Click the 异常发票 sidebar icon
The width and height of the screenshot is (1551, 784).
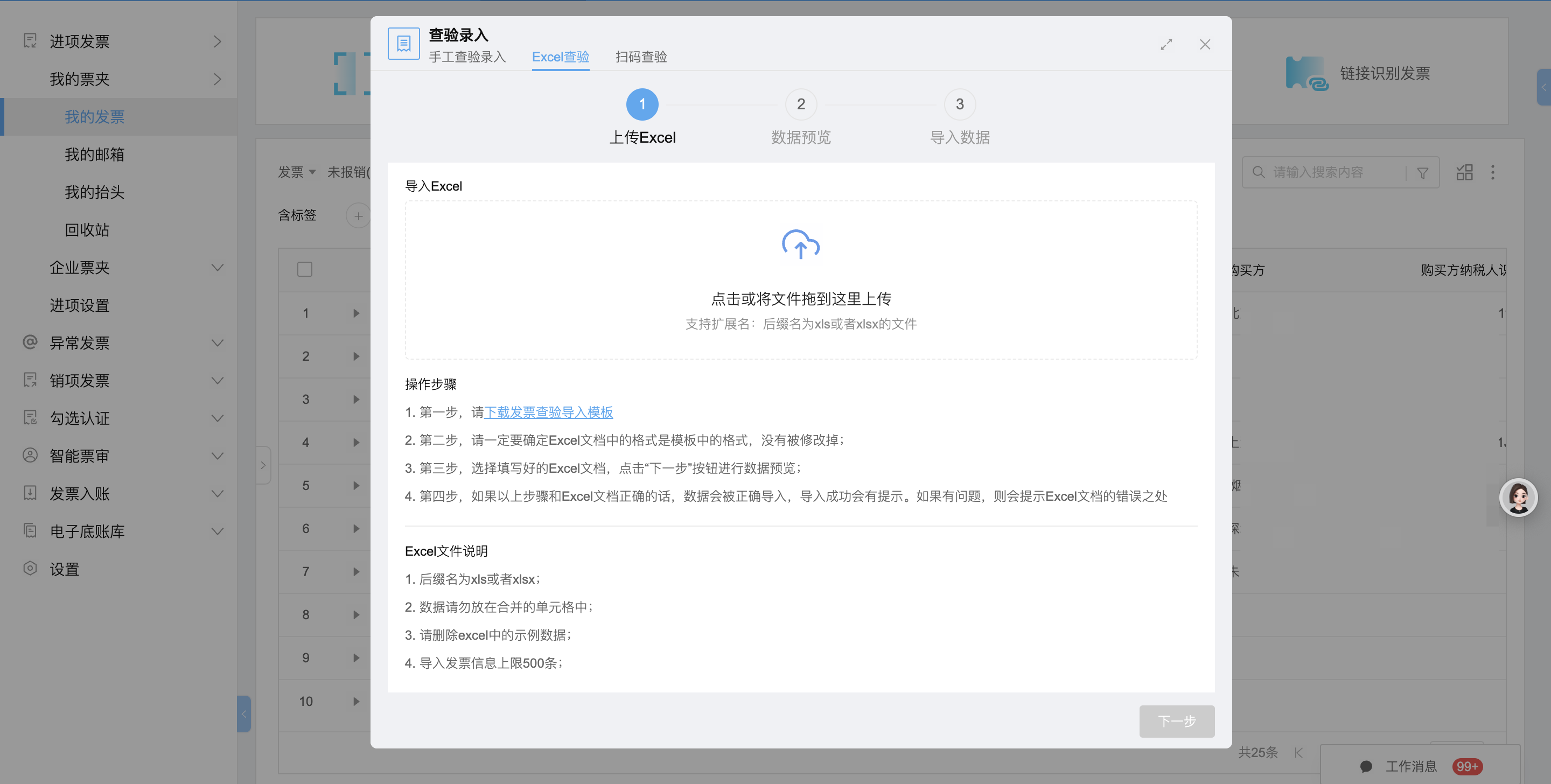(30, 342)
